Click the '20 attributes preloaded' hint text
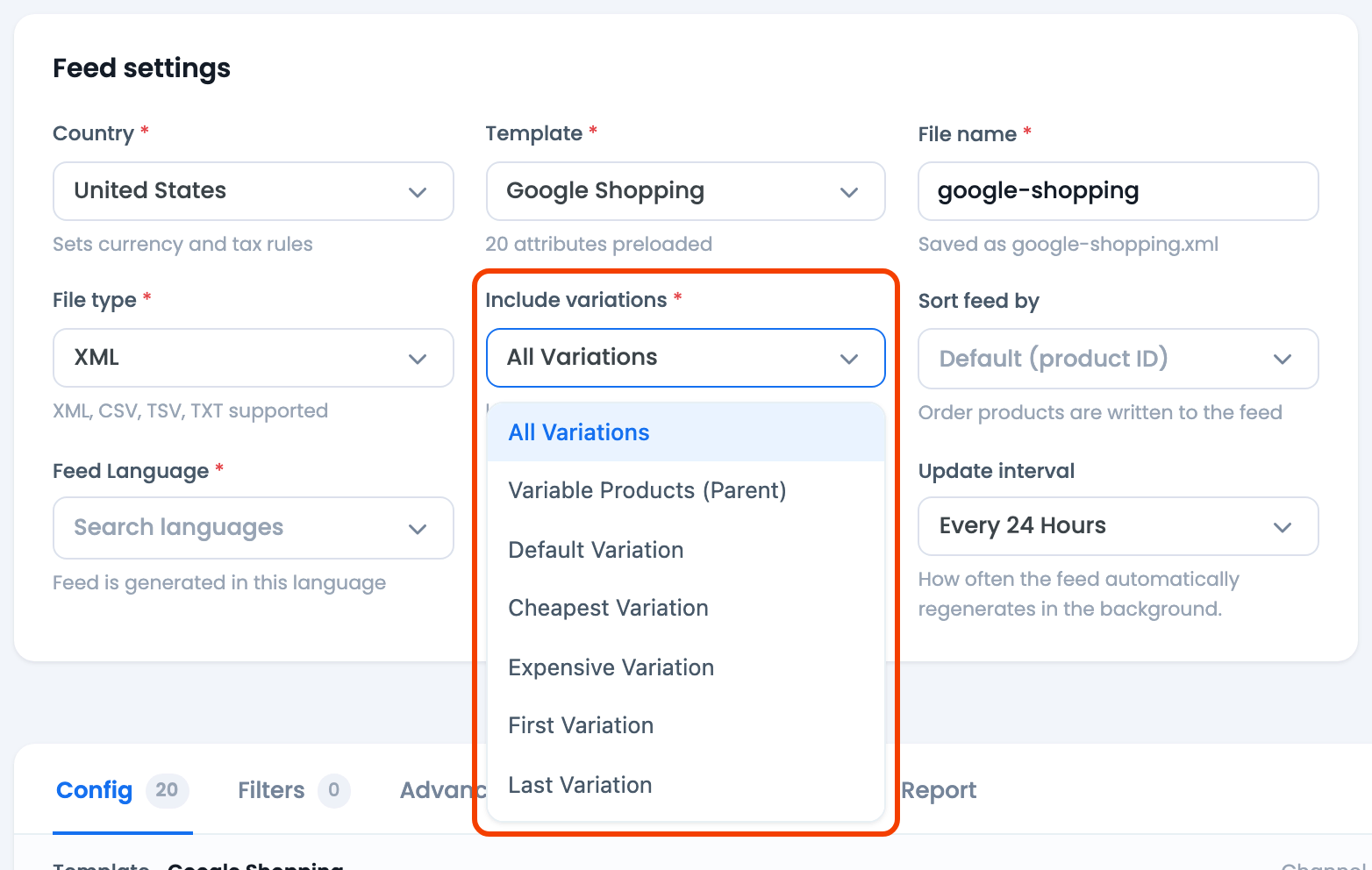 (x=599, y=244)
